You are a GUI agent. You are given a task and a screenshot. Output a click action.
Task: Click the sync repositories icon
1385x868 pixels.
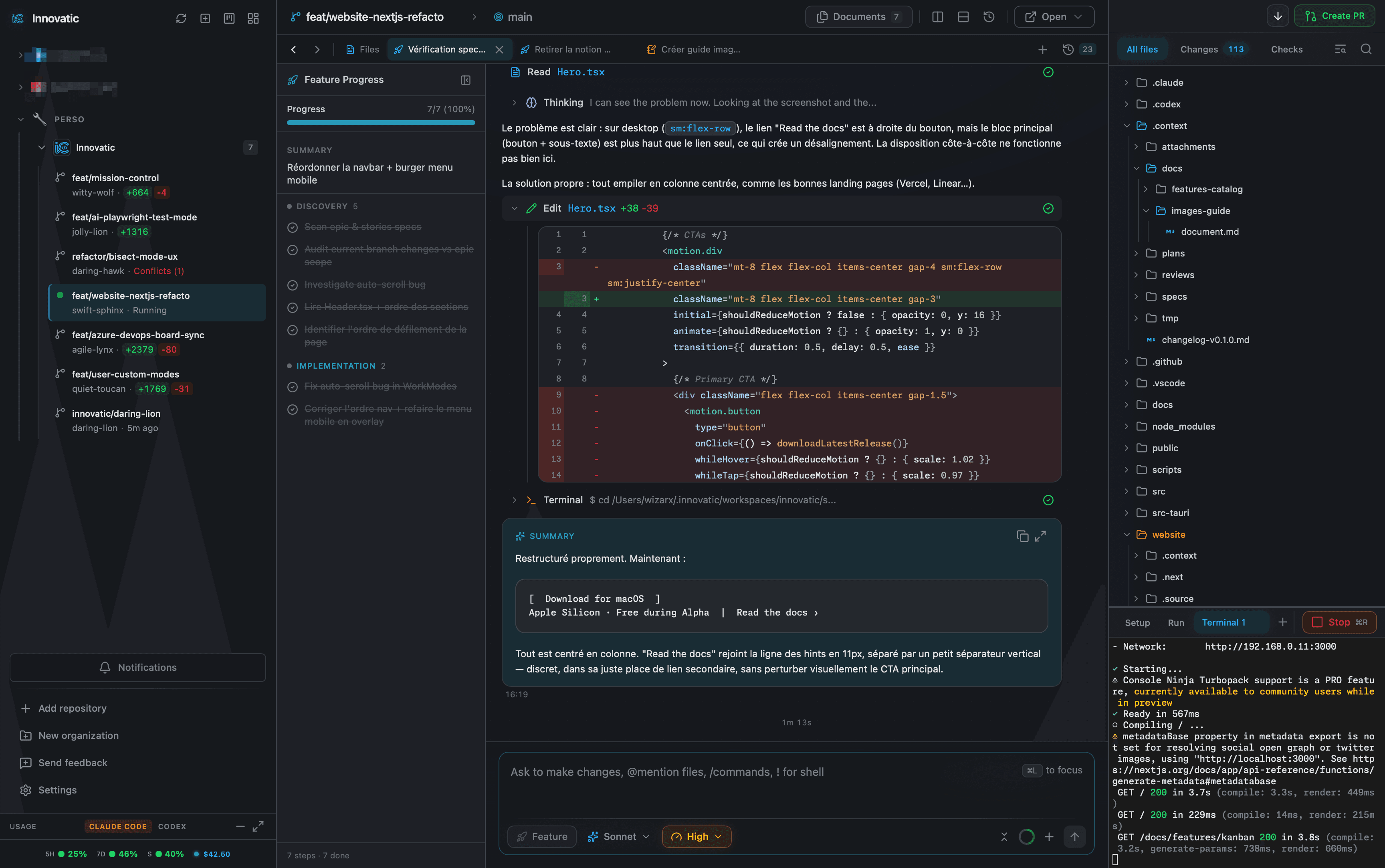(x=182, y=18)
